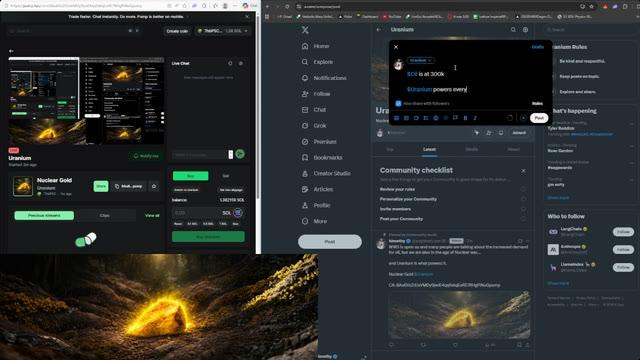Click View all next to Clips
640x360 pixels.
click(x=152, y=216)
